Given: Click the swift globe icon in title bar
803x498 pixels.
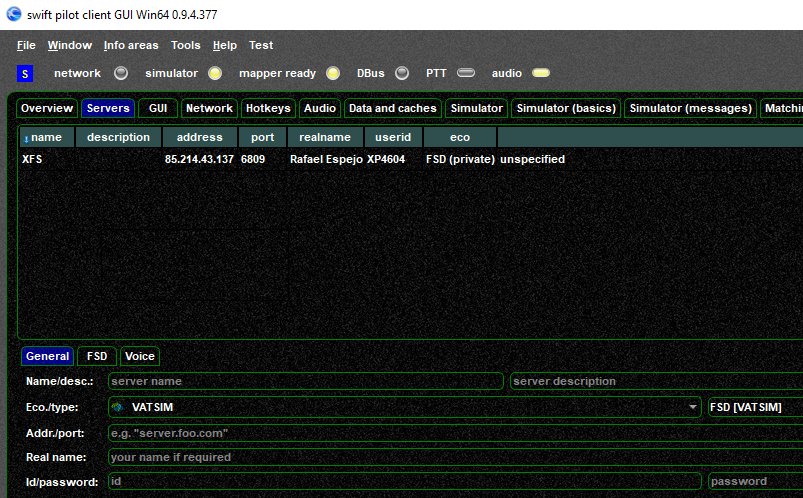Looking at the screenshot, I should pyautogui.click(x=14, y=14).
